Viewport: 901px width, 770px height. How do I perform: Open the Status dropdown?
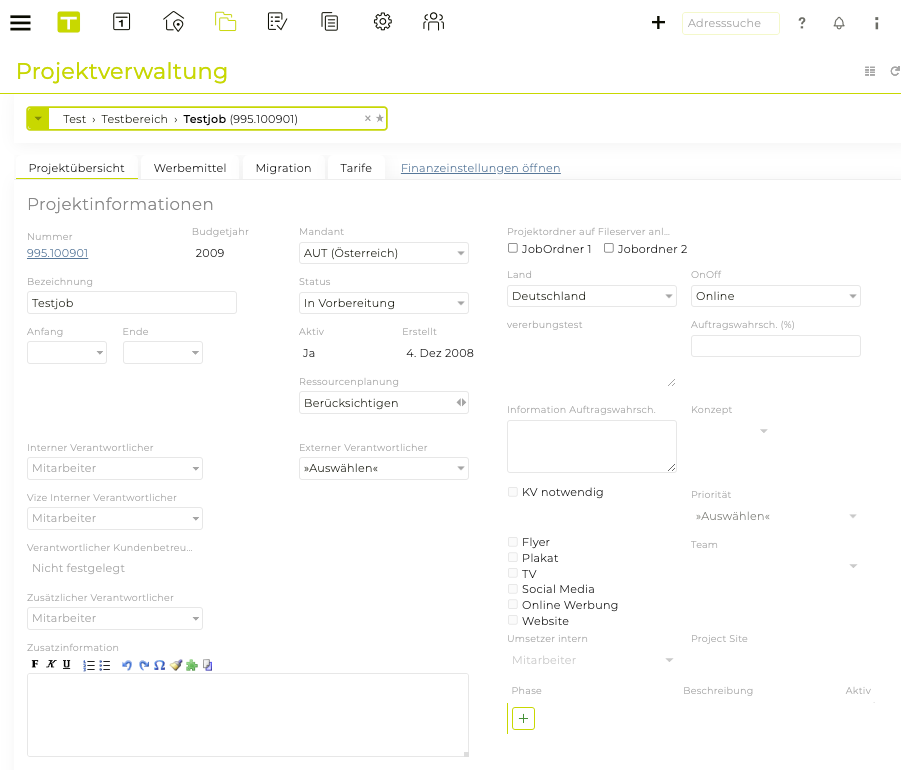(384, 303)
